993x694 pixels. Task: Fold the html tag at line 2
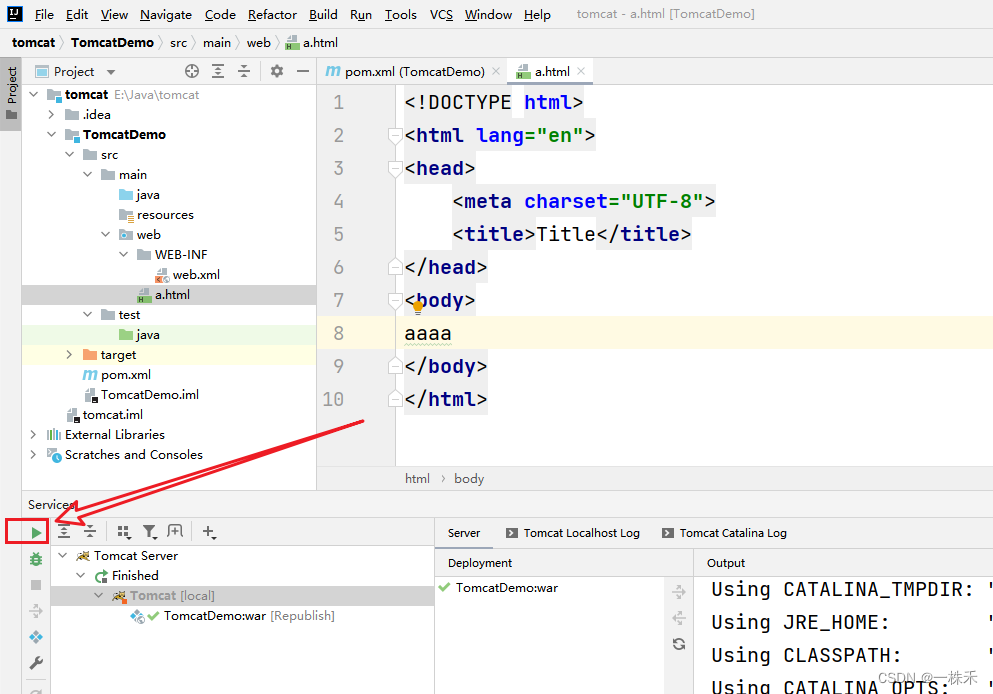coord(395,136)
